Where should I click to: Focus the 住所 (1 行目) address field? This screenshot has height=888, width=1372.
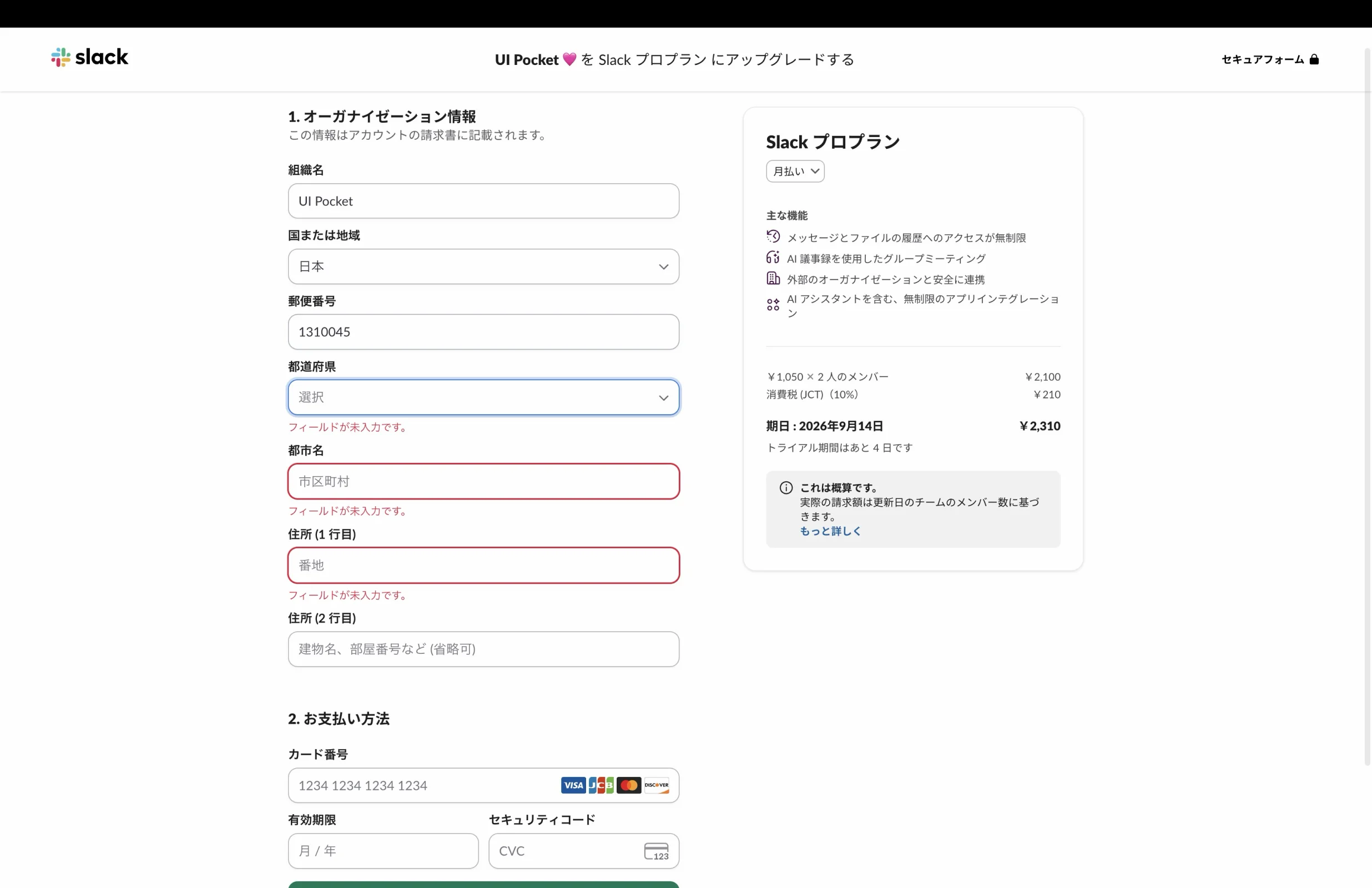(x=483, y=565)
